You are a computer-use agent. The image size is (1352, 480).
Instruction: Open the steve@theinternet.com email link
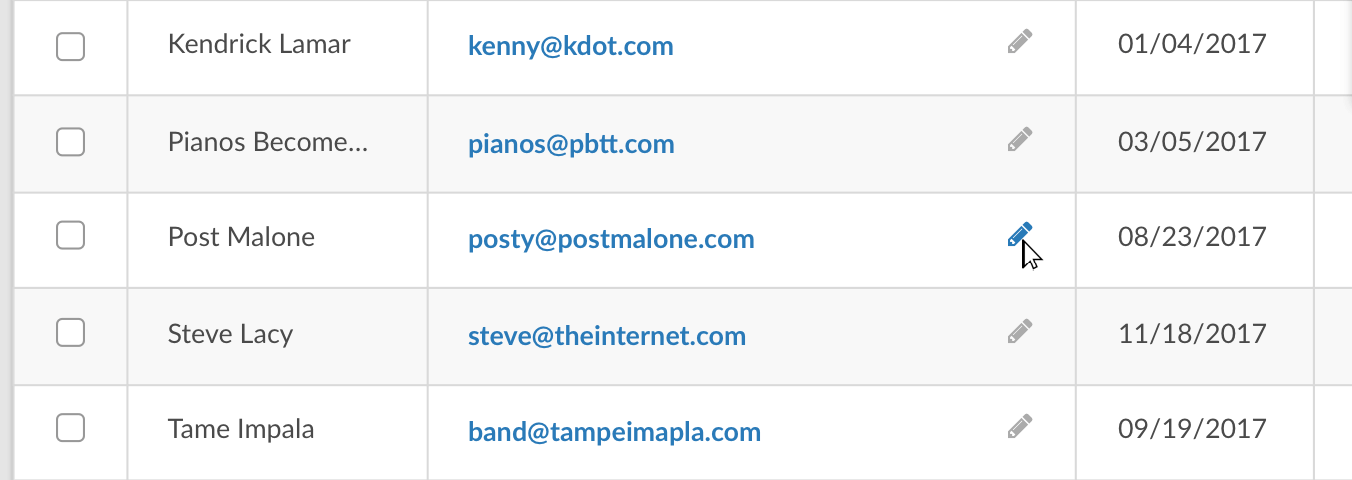click(607, 336)
